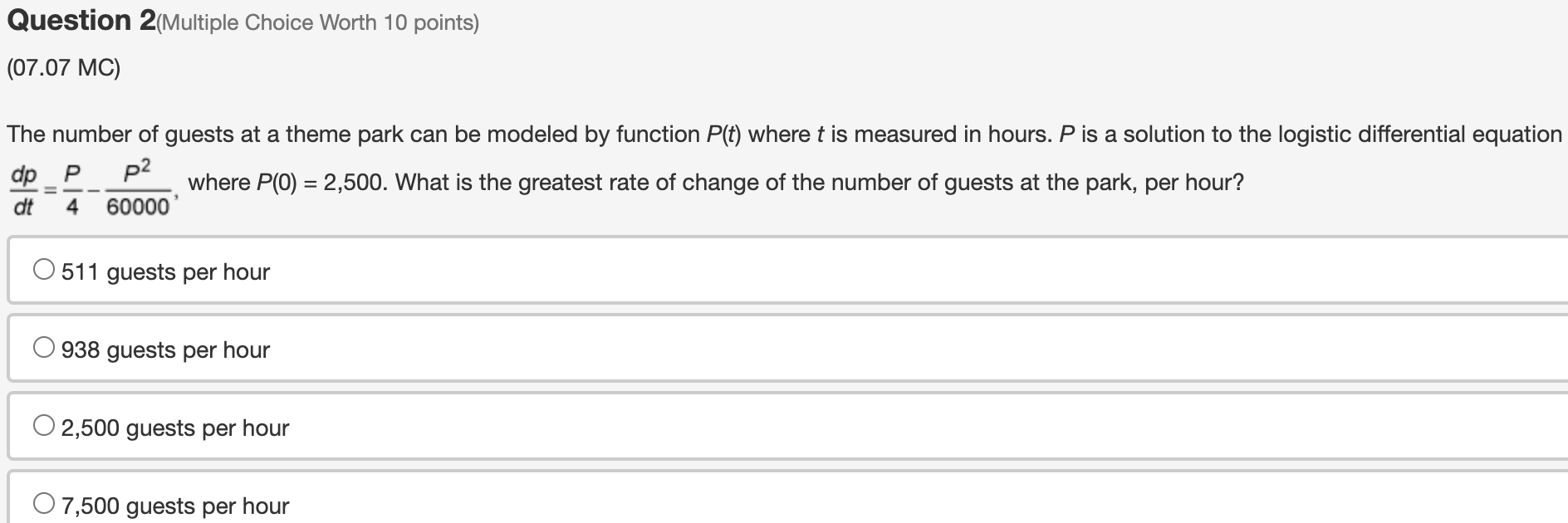Image resolution: width=1568 pixels, height=523 pixels.
Task: Choose answer option 7,500 guests per hour
Action: tap(174, 506)
